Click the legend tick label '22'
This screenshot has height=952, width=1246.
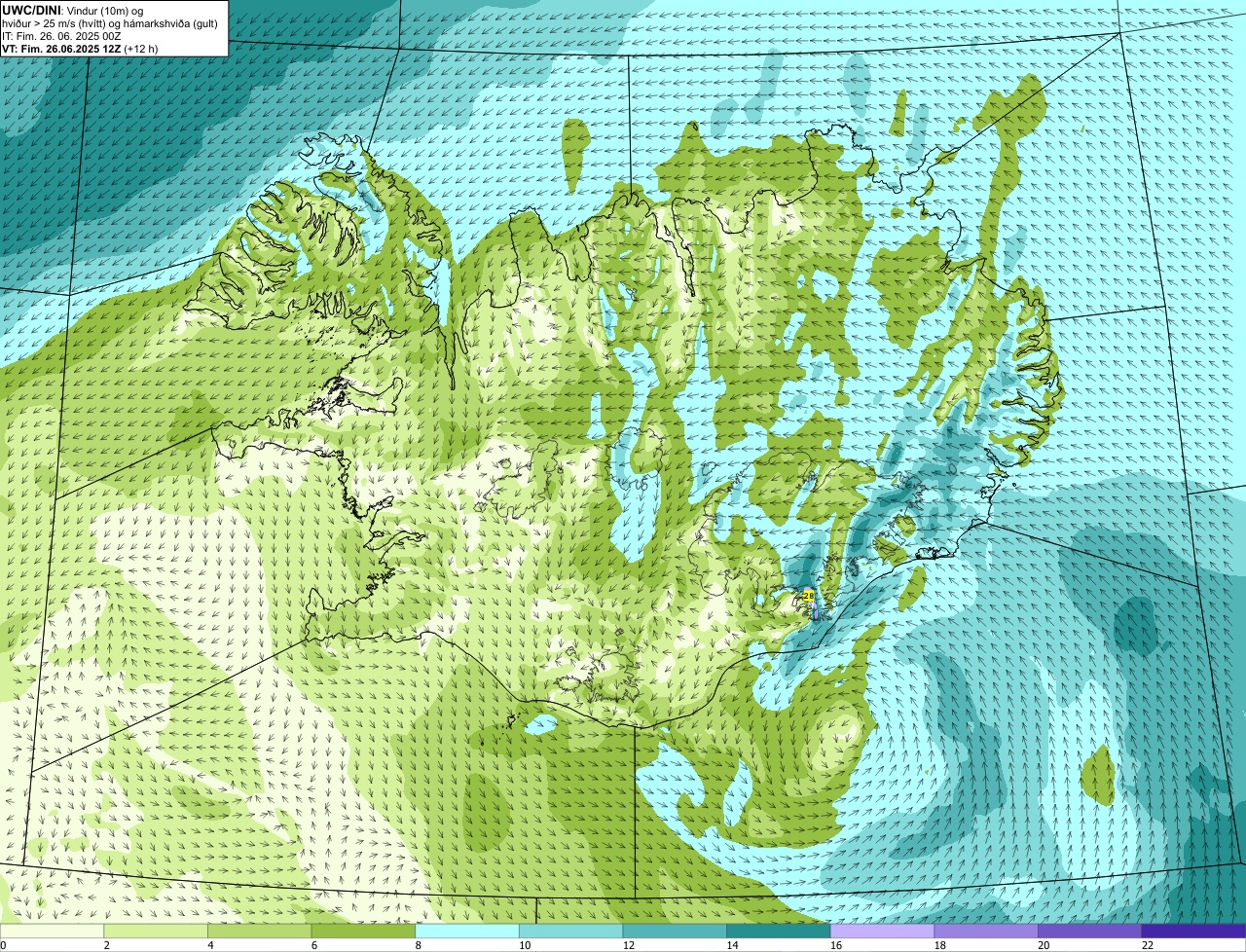pos(1148,945)
